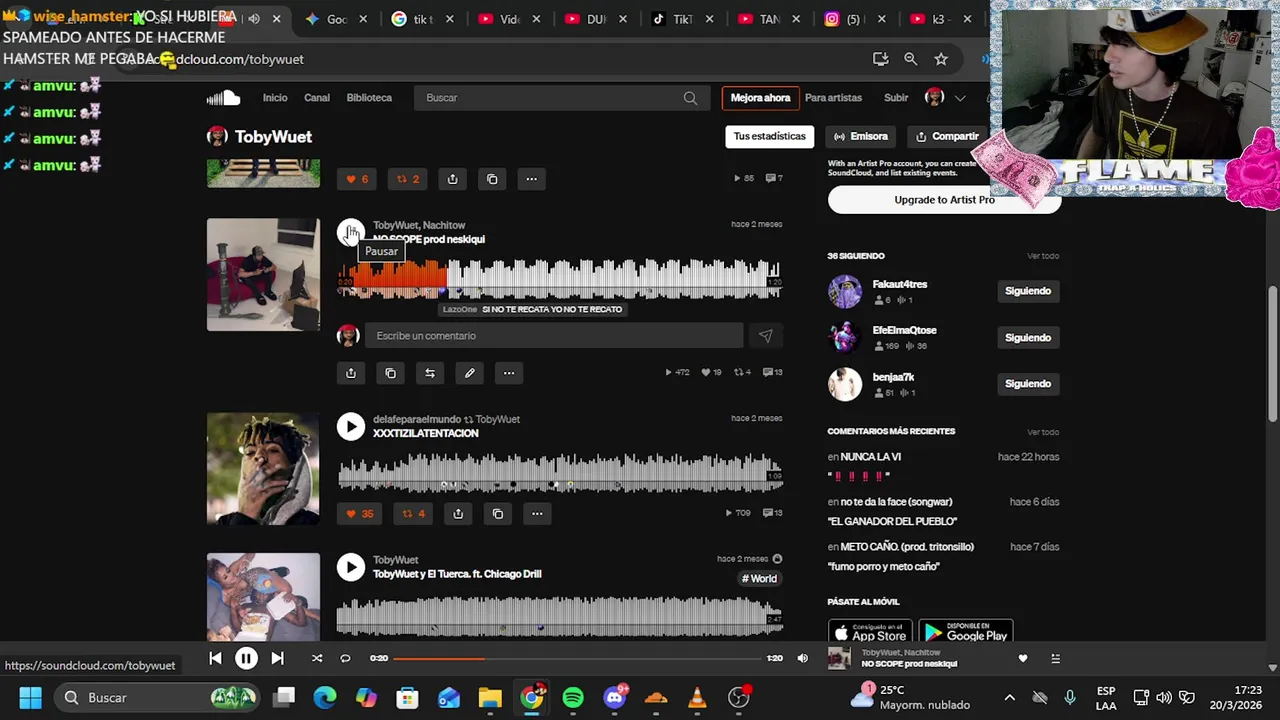Open the Biblioteca menu item

point(369,98)
